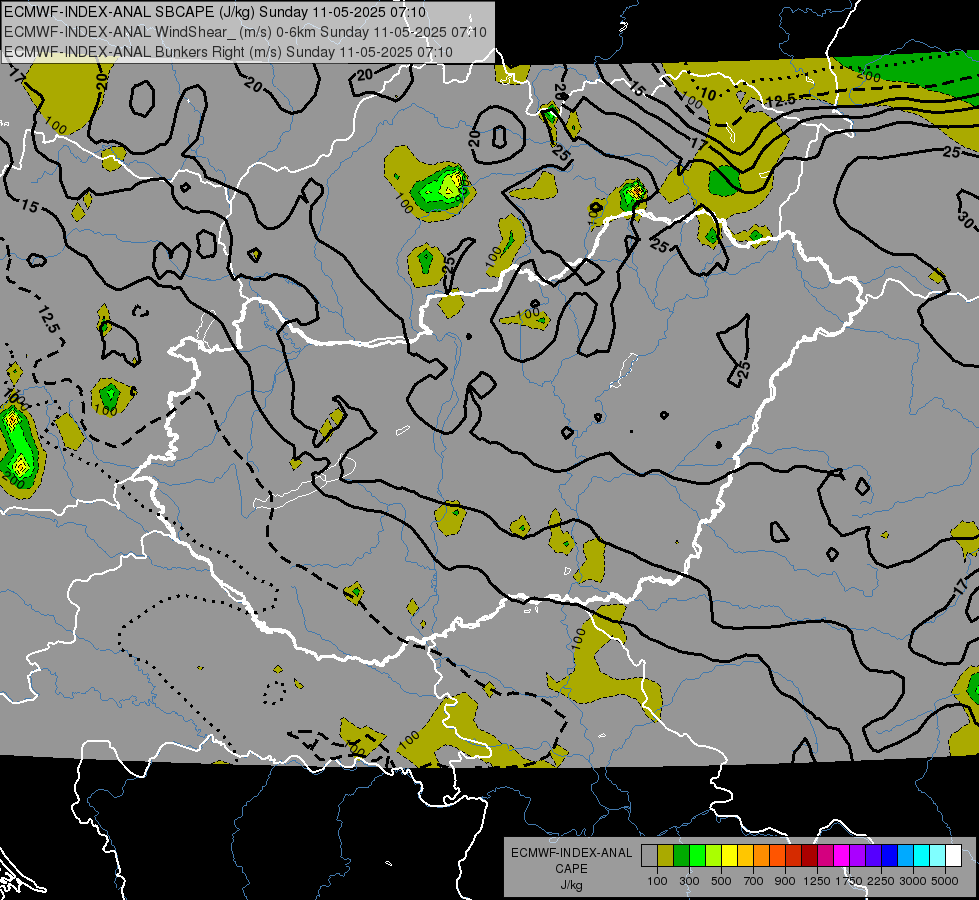Click the dark green legend swatch
The width and height of the screenshot is (979, 900).
point(681,855)
